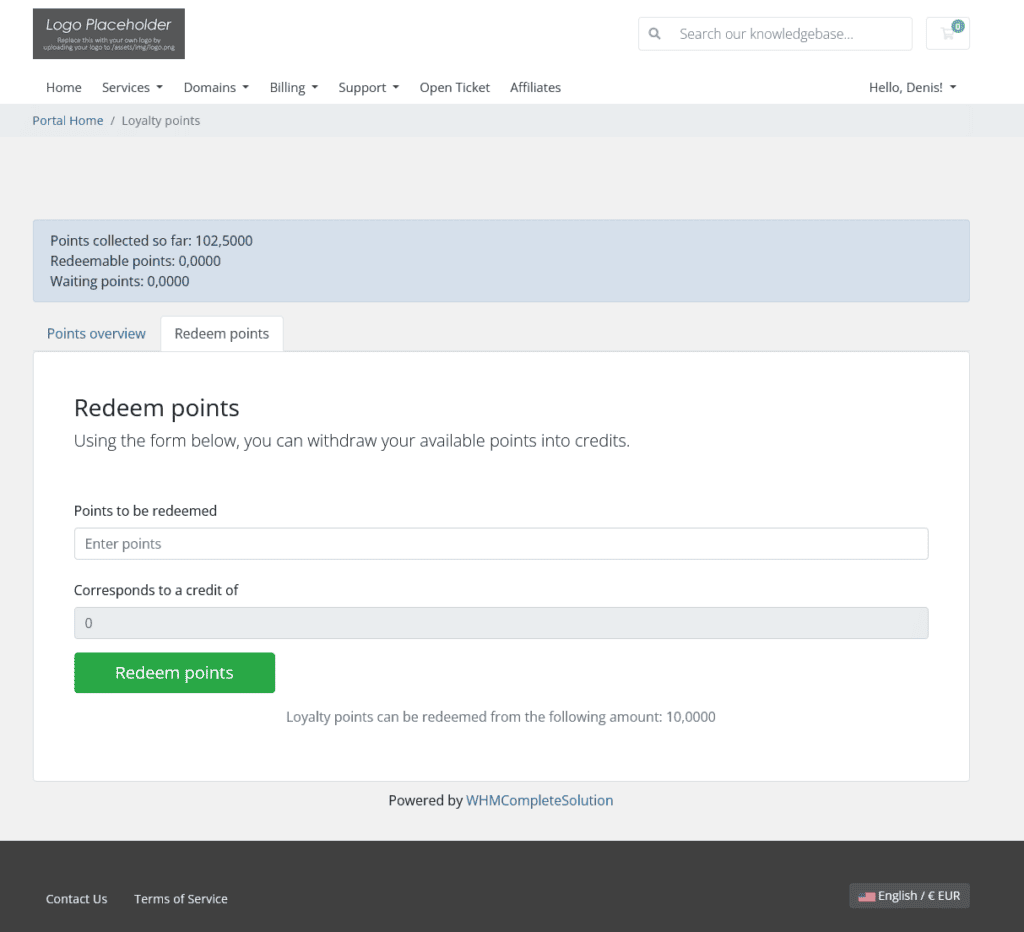The width and height of the screenshot is (1024, 932).
Task: Click the search magnifier icon
Action: (x=654, y=33)
